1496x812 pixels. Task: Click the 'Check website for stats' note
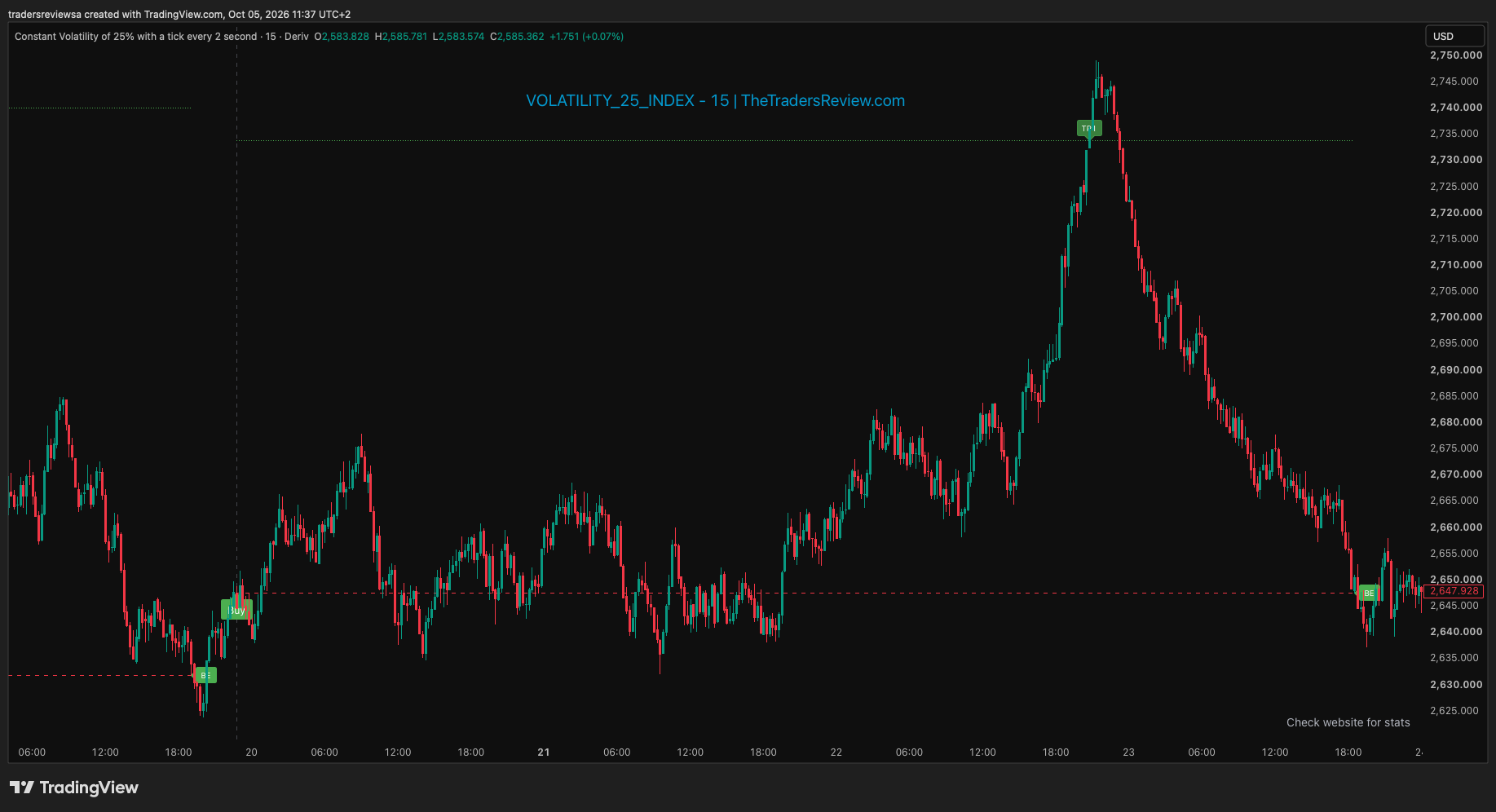[1348, 722]
